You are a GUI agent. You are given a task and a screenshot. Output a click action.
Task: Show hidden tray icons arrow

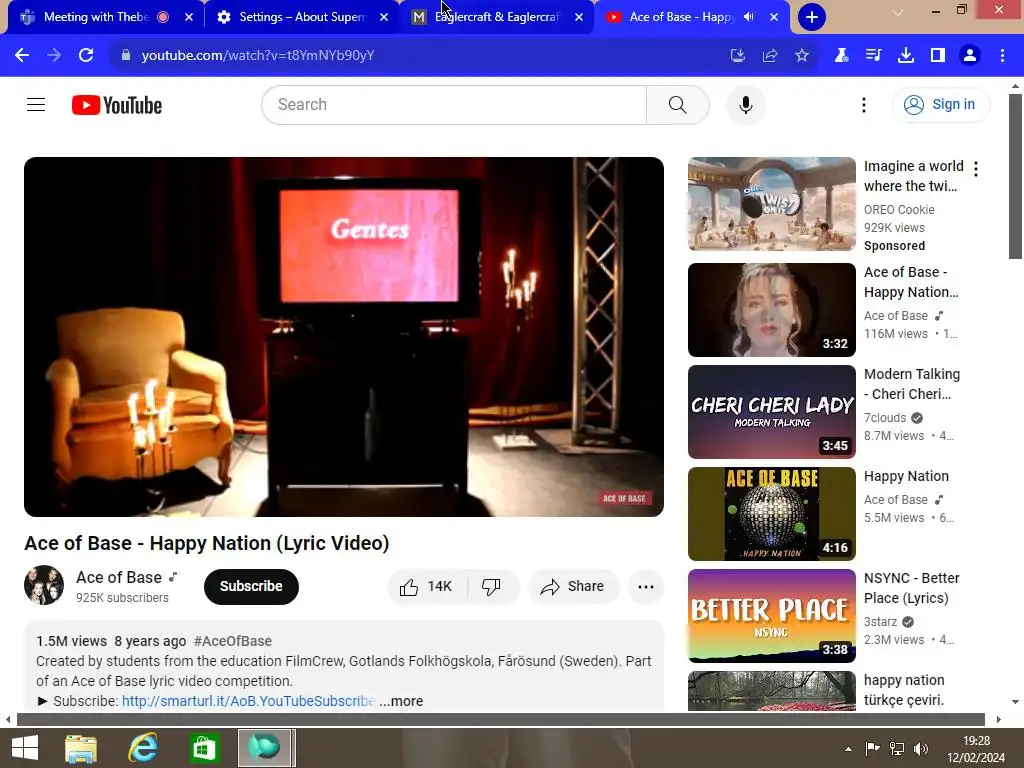click(848, 749)
